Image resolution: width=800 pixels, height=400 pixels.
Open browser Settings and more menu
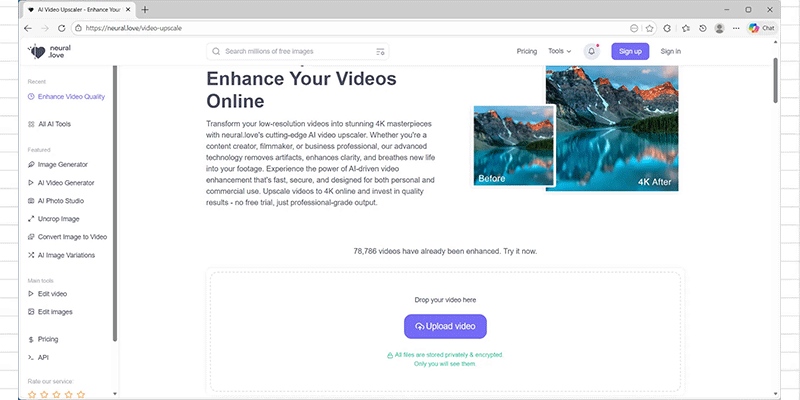(x=737, y=28)
